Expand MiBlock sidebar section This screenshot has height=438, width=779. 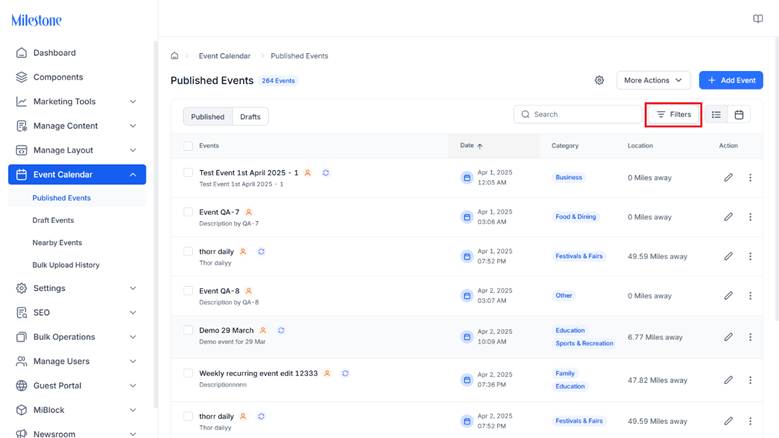[77, 410]
